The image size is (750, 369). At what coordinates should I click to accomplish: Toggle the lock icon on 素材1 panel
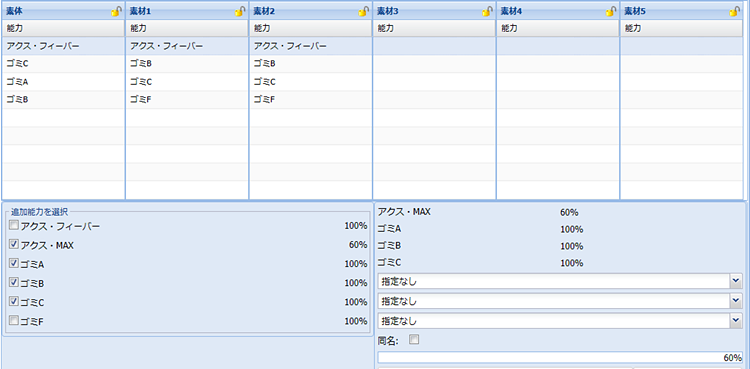click(240, 11)
